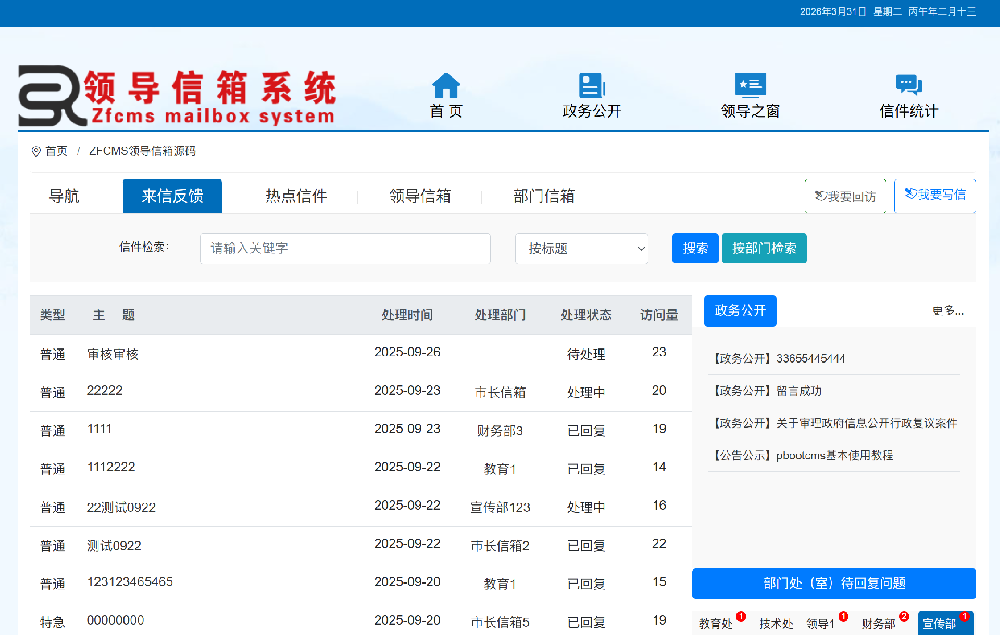Click the 信件检索 keyword input field
Image resolution: width=1000 pixels, height=635 pixels.
tap(345, 248)
